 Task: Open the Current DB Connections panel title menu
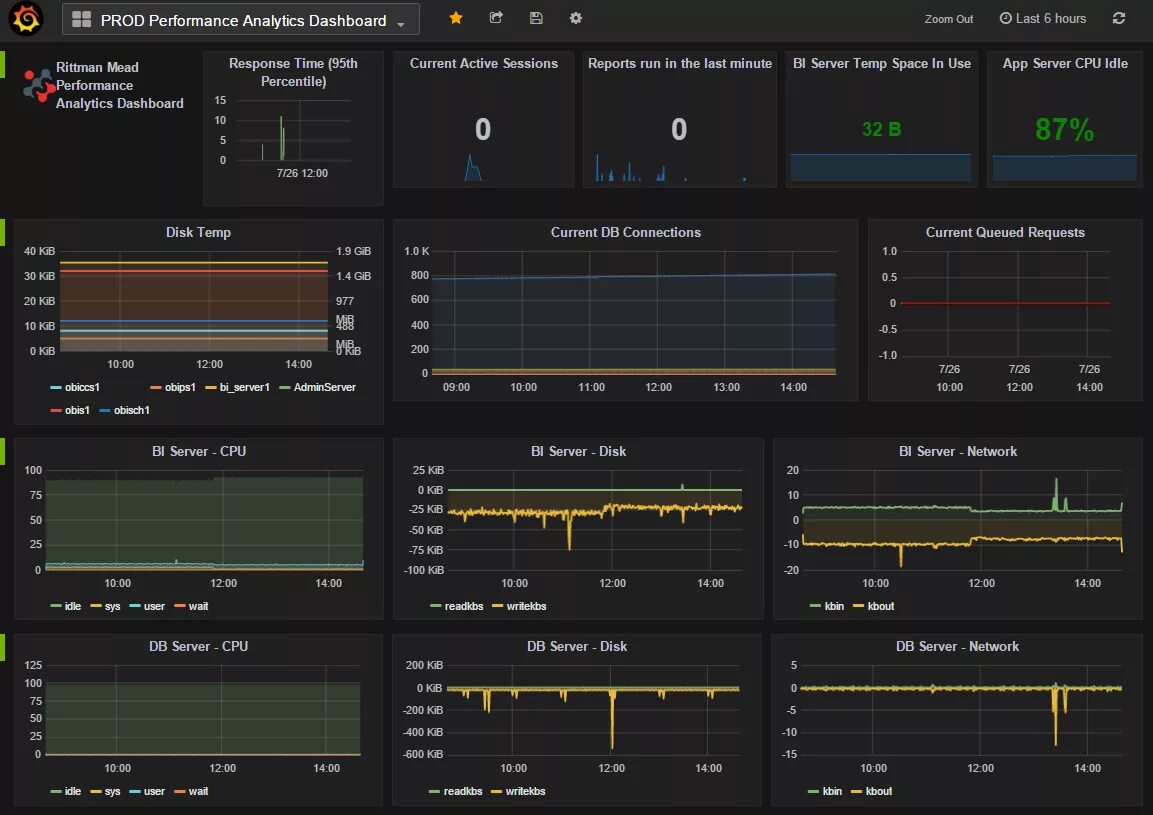pos(626,232)
